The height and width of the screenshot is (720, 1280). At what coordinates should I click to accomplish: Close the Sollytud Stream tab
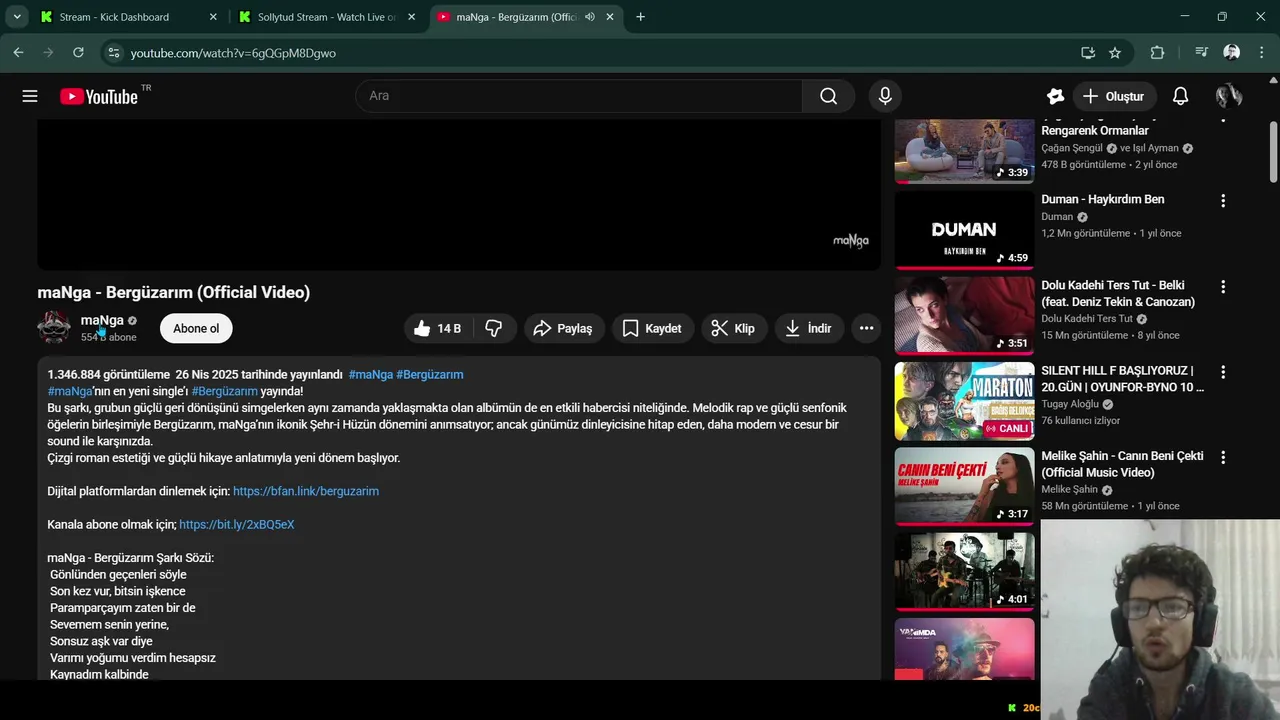pyautogui.click(x=411, y=17)
